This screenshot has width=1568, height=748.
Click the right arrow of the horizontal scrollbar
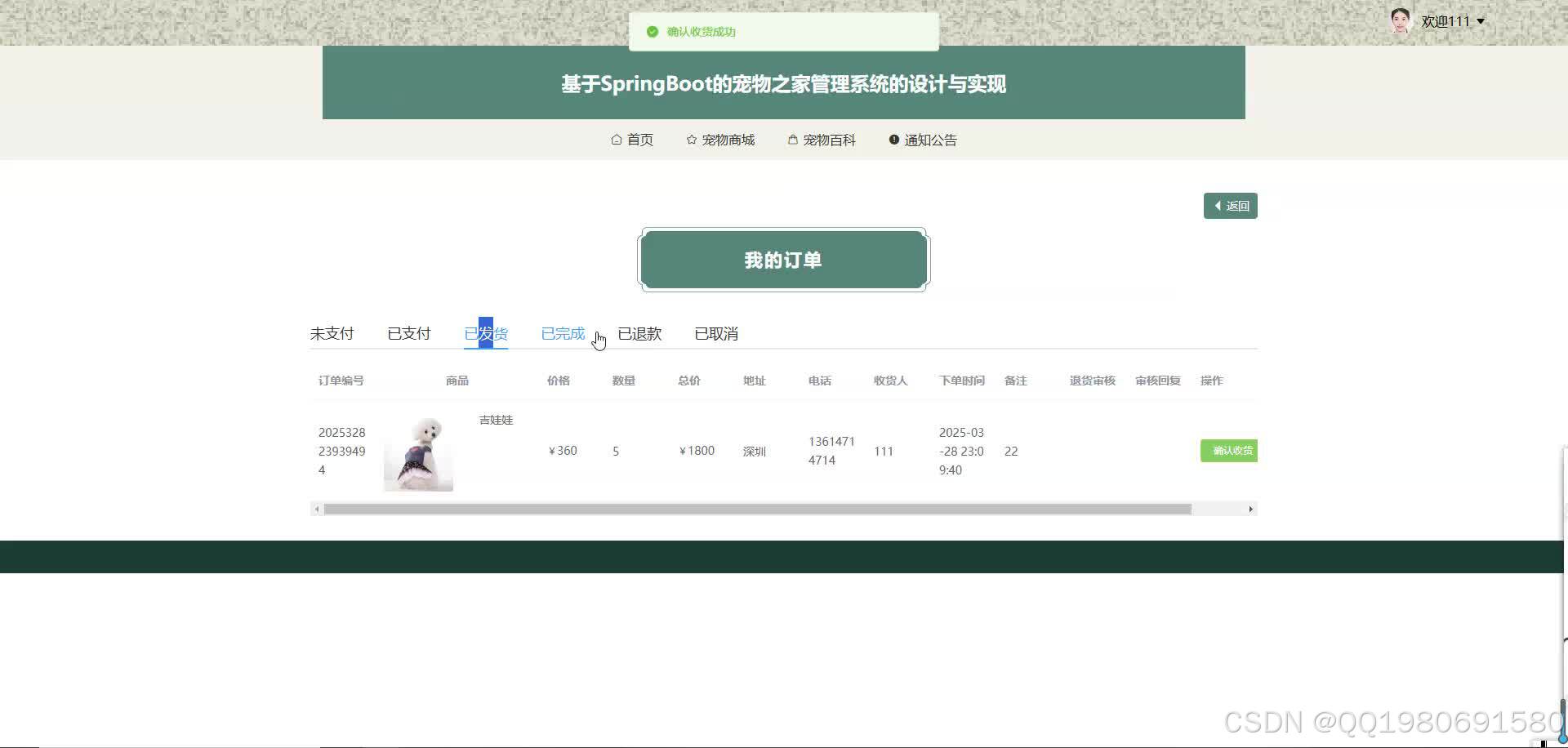(x=1250, y=509)
